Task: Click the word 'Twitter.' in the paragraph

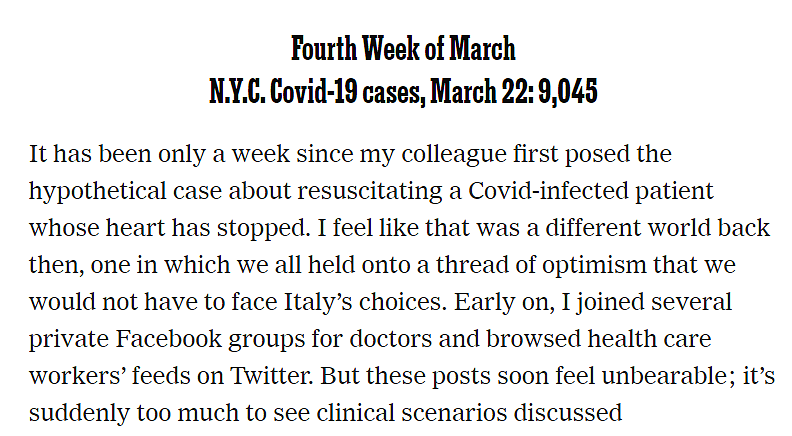Action: (272, 376)
